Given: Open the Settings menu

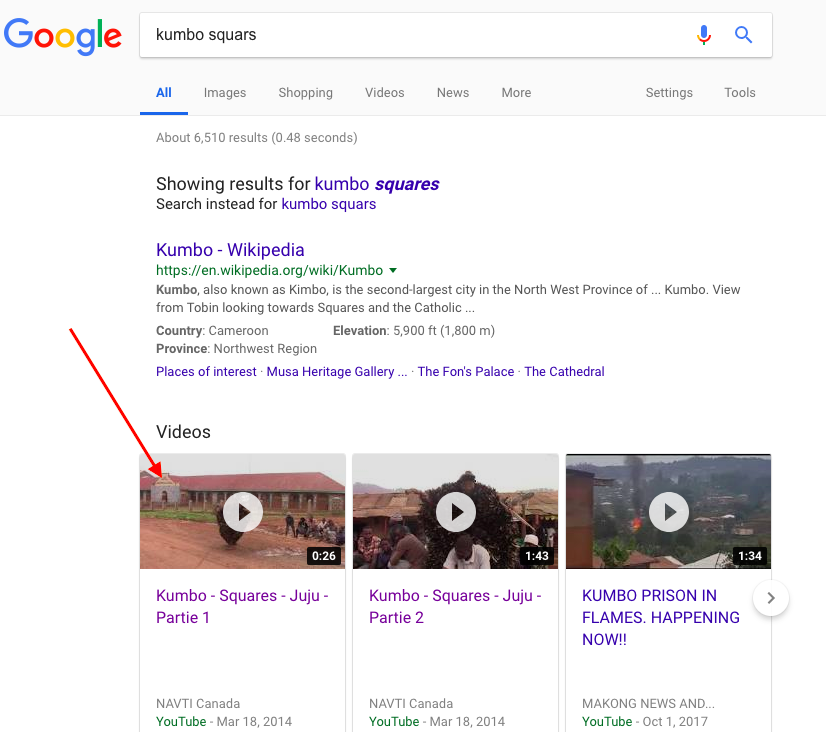Looking at the screenshot, I should 669,93.
